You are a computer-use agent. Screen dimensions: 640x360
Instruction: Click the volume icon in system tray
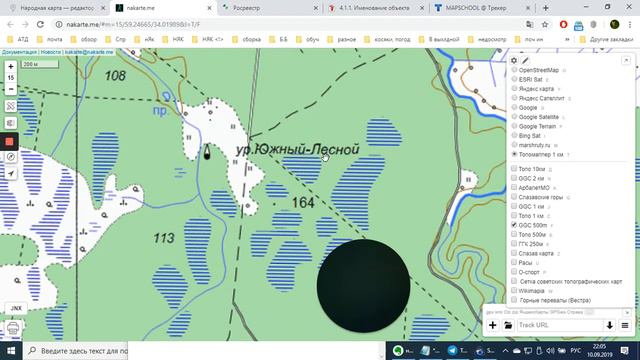[550, 351]
